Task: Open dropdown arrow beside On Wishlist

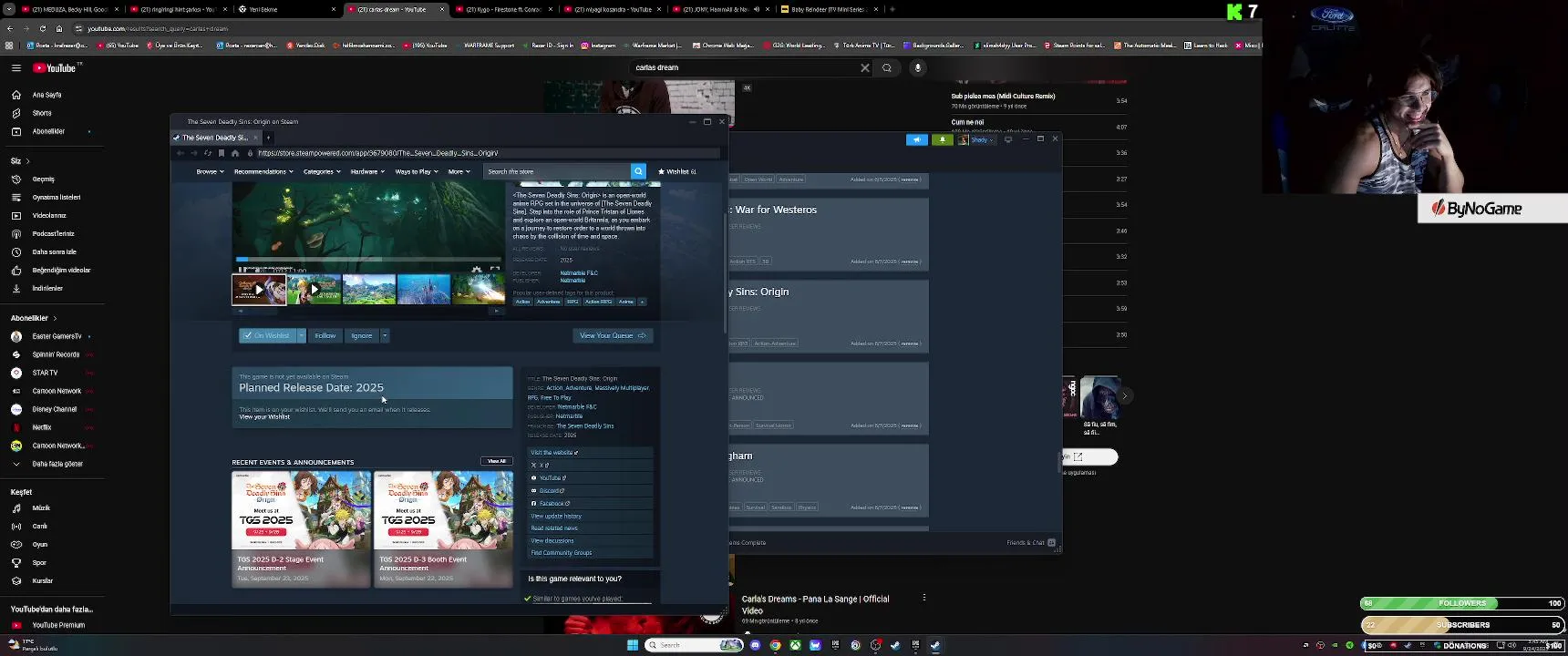Action: click(x=301, y=335)
